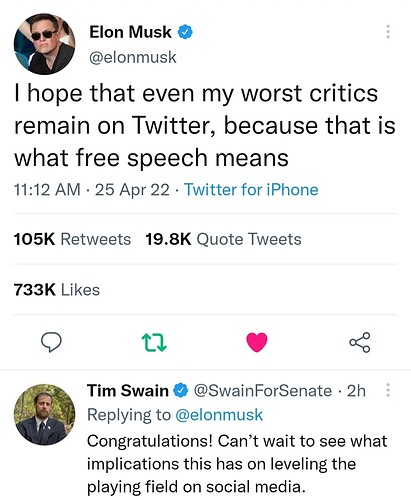View the 19.8K Quote Tweets list
The height and width of the screenshot is (500, 411).
click(x=223, y=239)
